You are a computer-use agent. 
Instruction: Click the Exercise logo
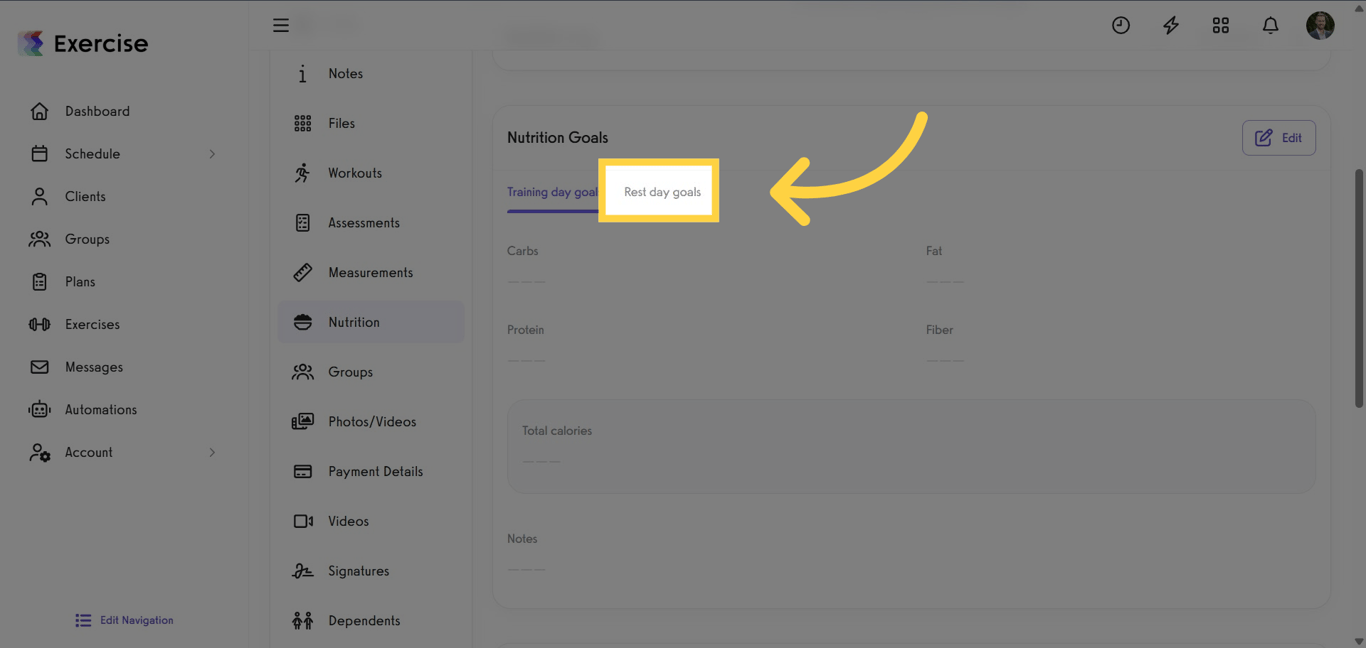point(83,43)
